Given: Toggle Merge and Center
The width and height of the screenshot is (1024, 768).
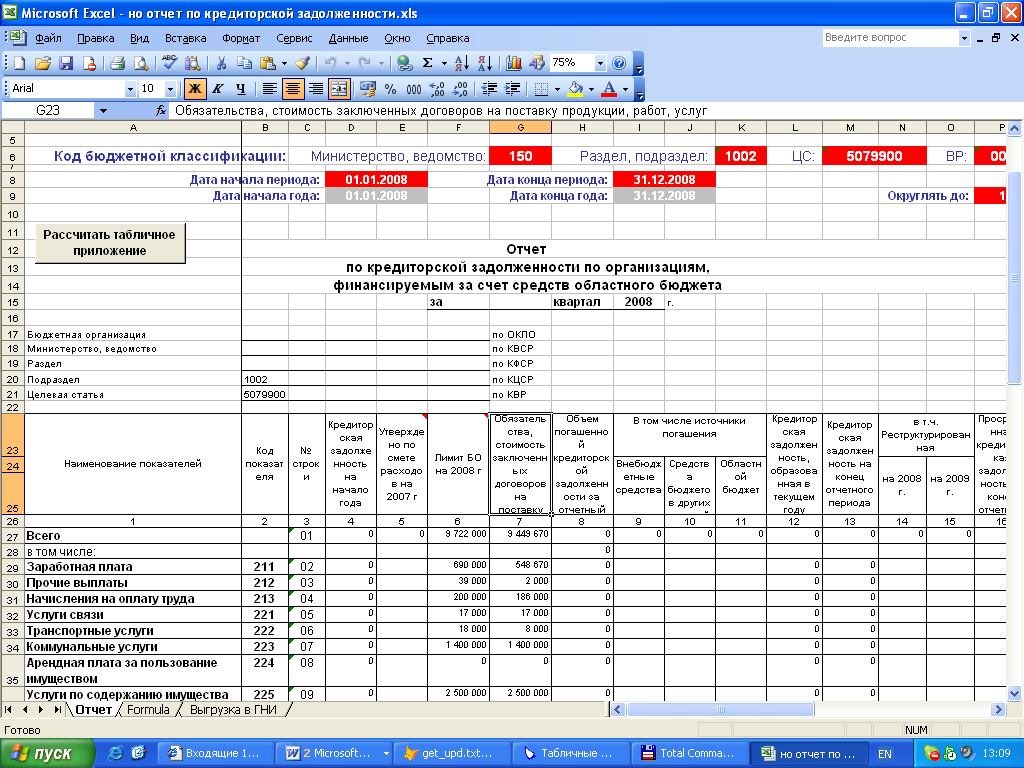Looking at the screenshot, I should point(339,89).
